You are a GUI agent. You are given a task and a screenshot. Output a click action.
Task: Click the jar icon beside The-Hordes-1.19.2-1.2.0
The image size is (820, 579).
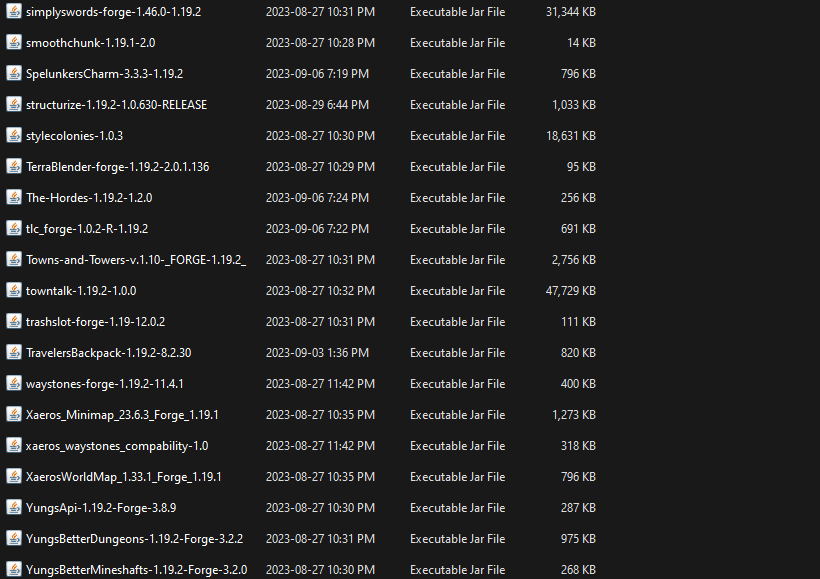click(x=13, y=197)
